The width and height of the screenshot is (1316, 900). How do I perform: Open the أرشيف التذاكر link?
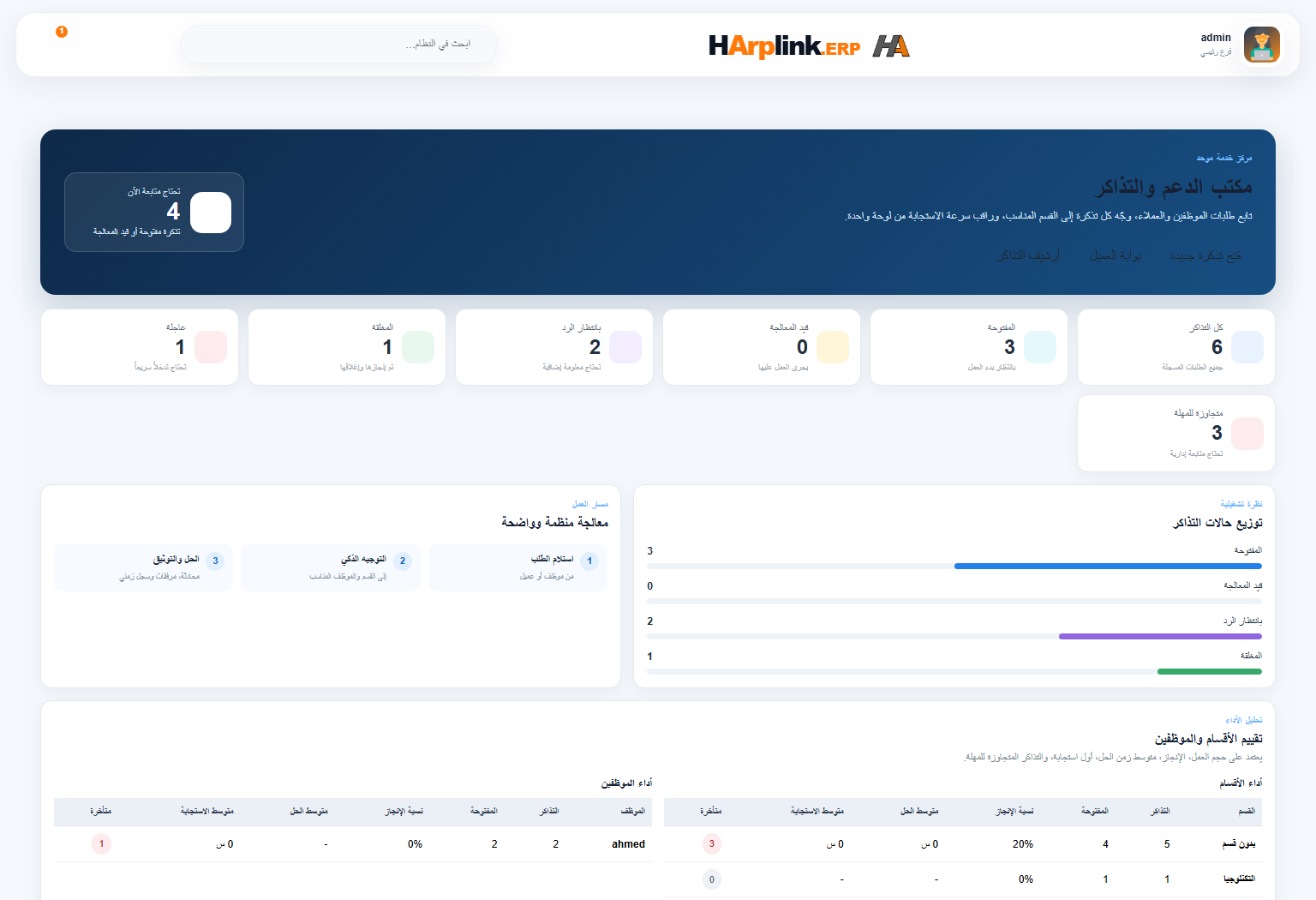[1028, 255]
